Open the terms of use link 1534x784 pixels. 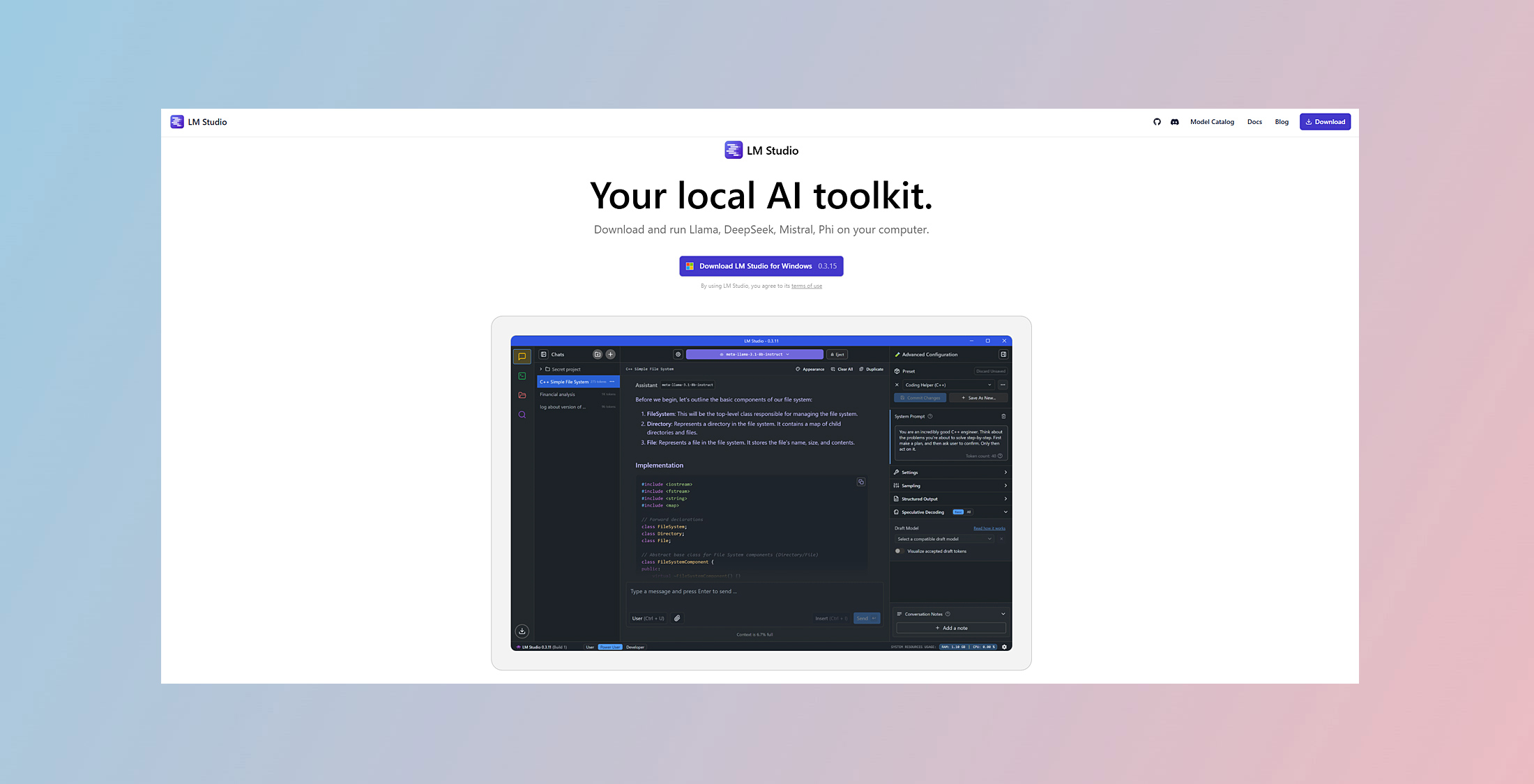807,286
